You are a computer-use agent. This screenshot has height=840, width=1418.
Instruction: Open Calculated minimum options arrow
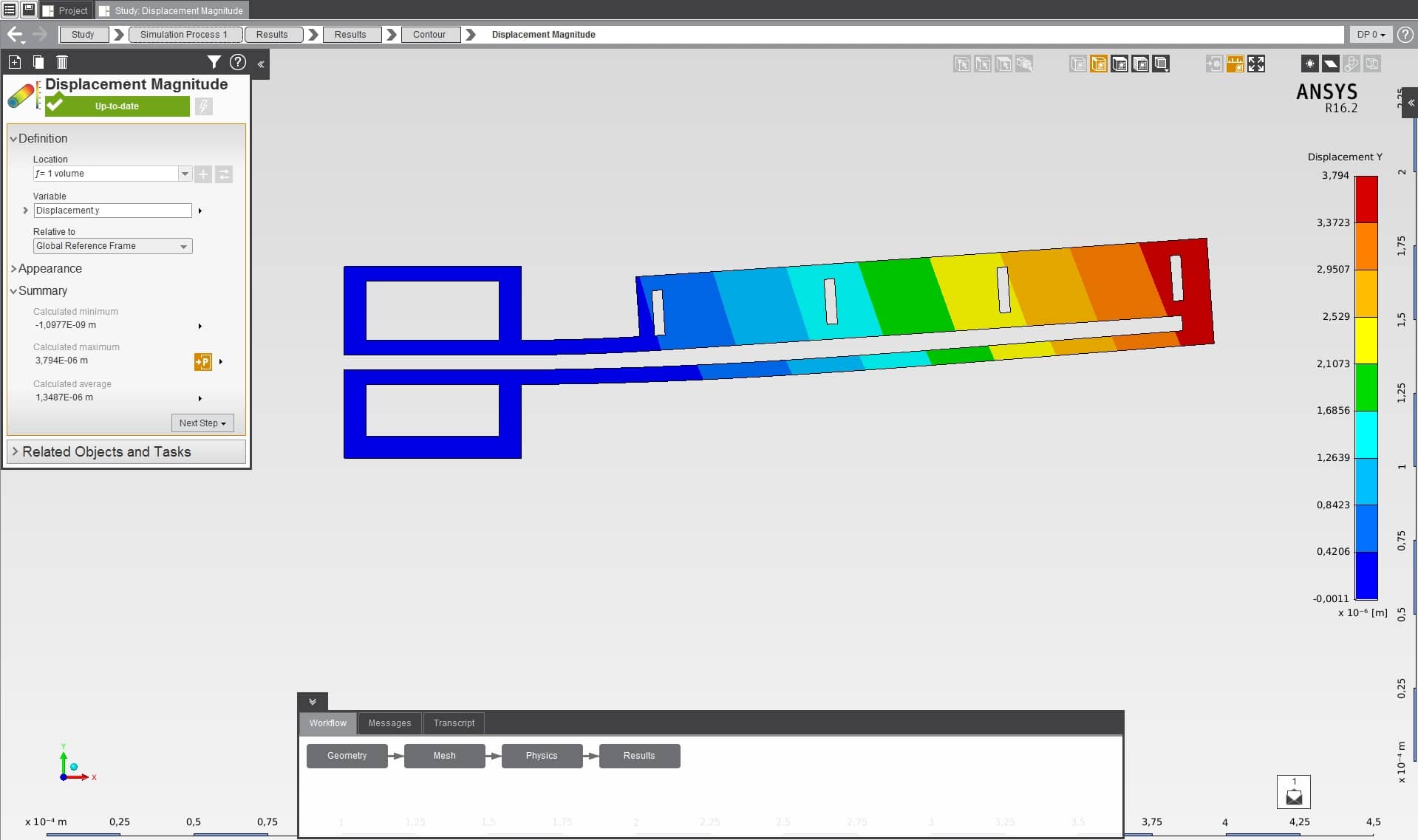click(x=200, y=326)
